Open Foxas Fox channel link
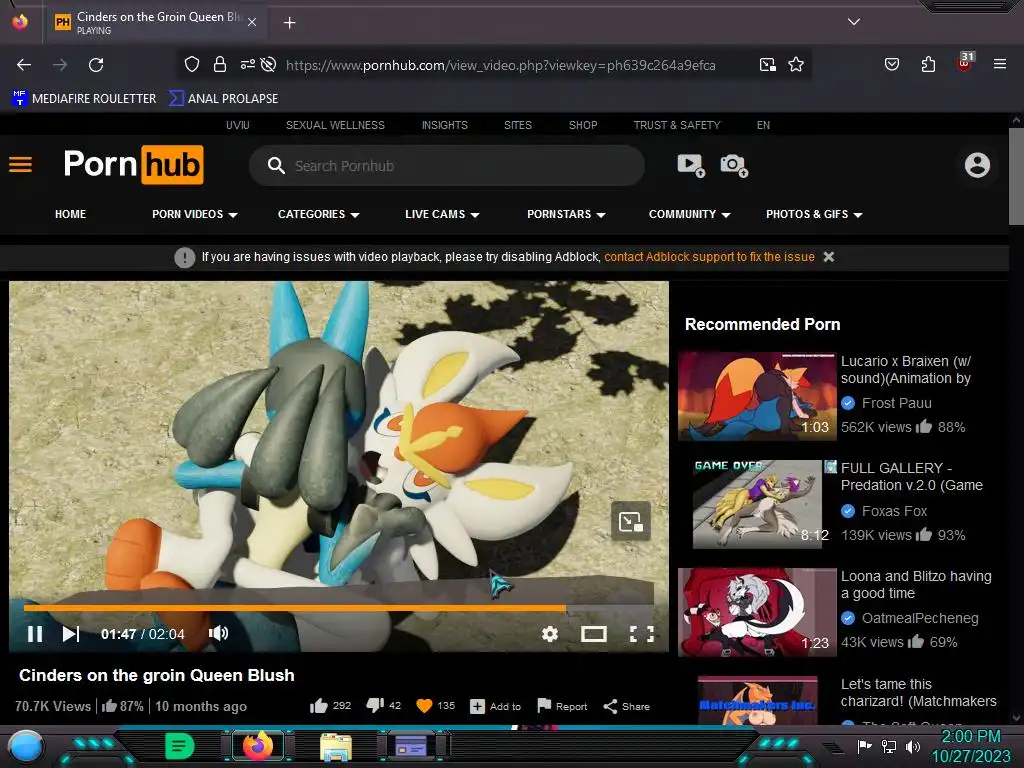 894,511
